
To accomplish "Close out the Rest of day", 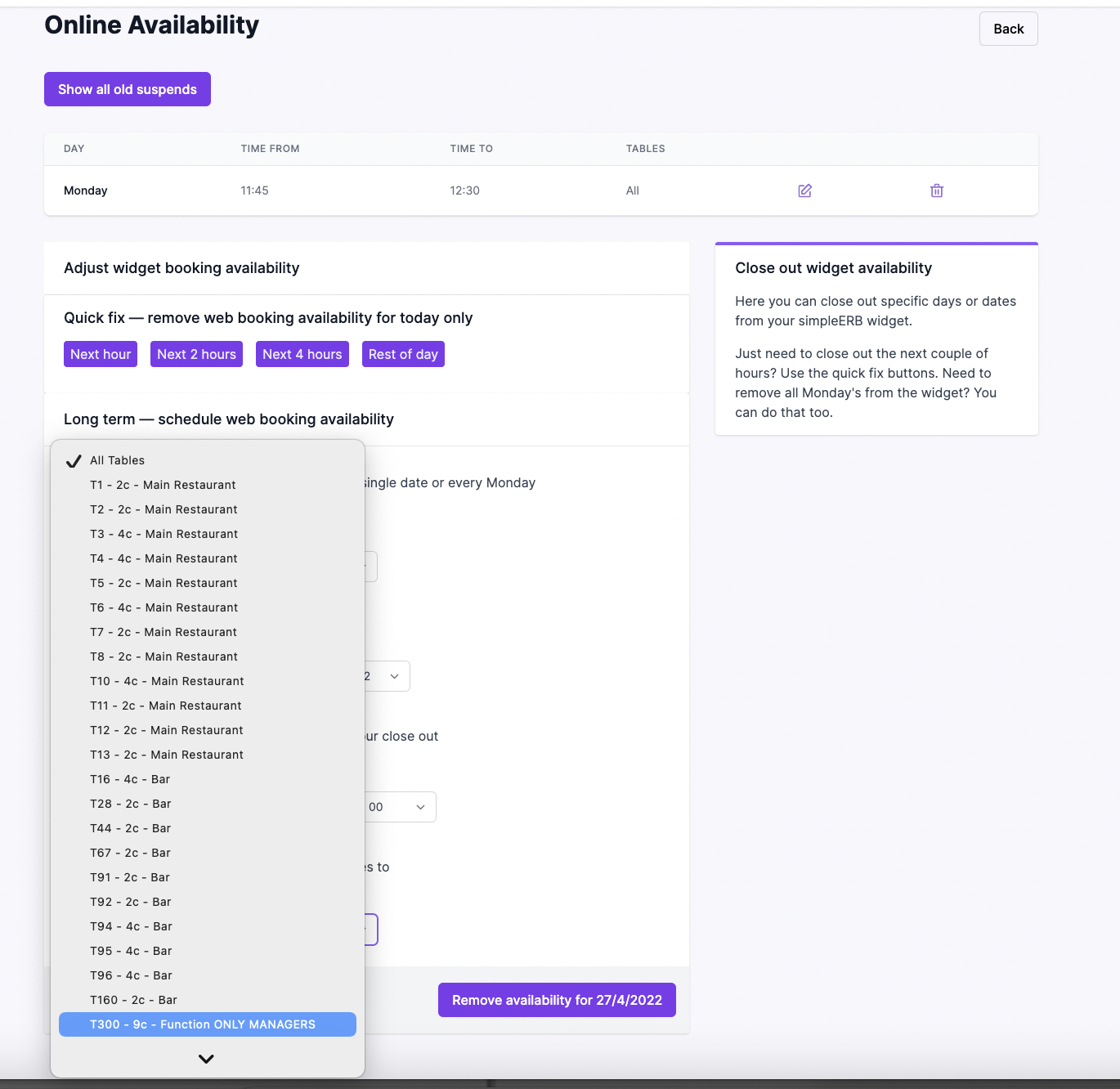I will (x=403, y=354).
